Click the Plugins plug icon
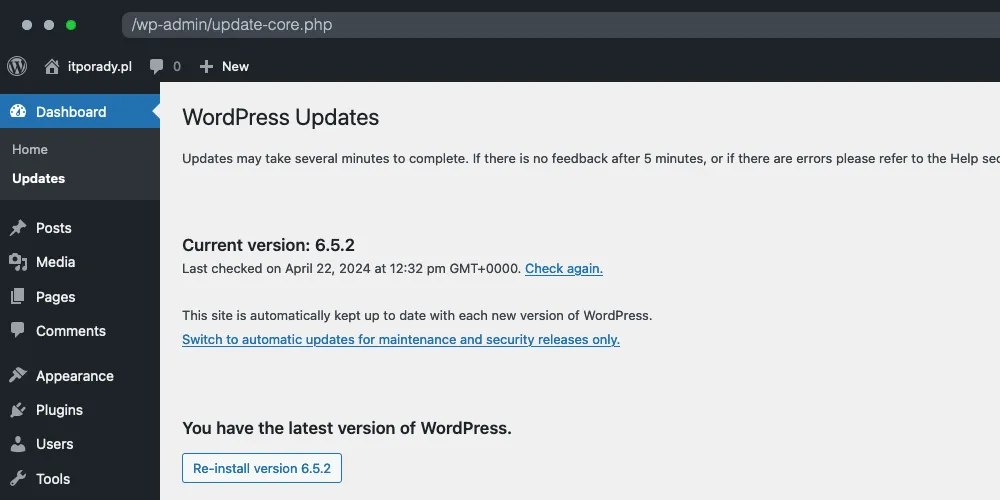Image resolution: width=1000 pixels, height=500 pixels. pyautogui.click(x=18, y=410)
